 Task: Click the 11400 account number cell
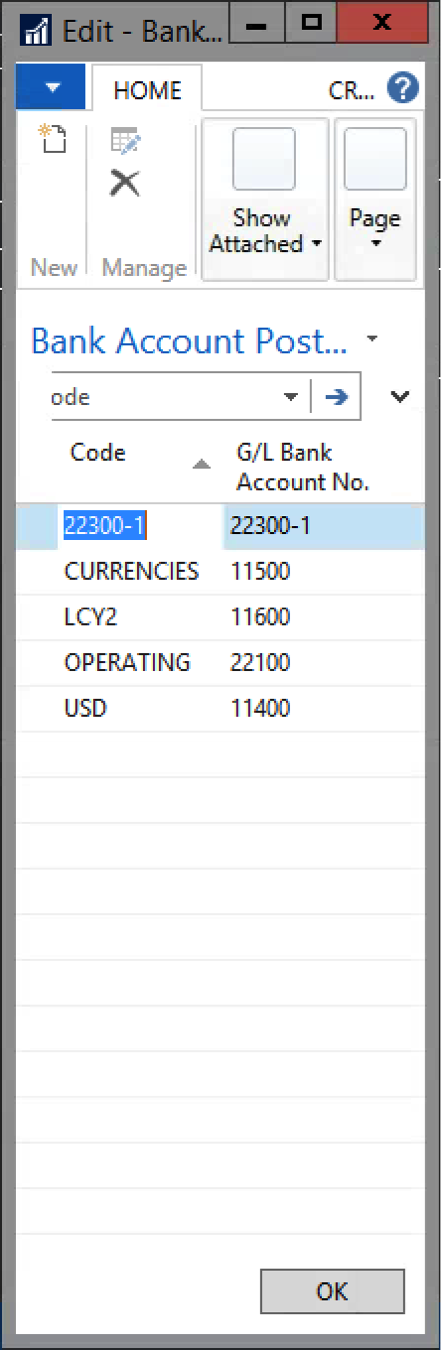(x=260, y=709)
